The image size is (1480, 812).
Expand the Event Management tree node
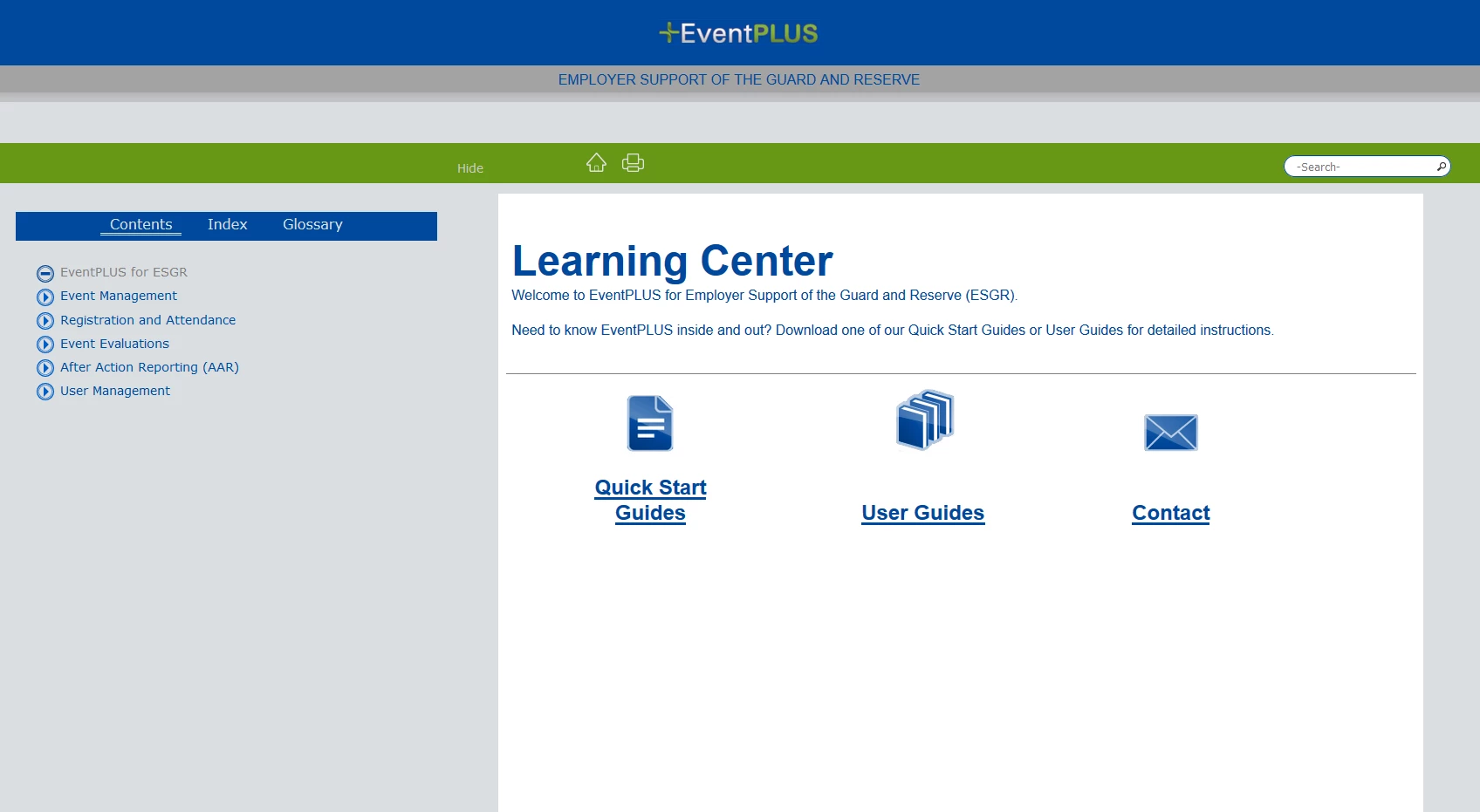point(45,297)
